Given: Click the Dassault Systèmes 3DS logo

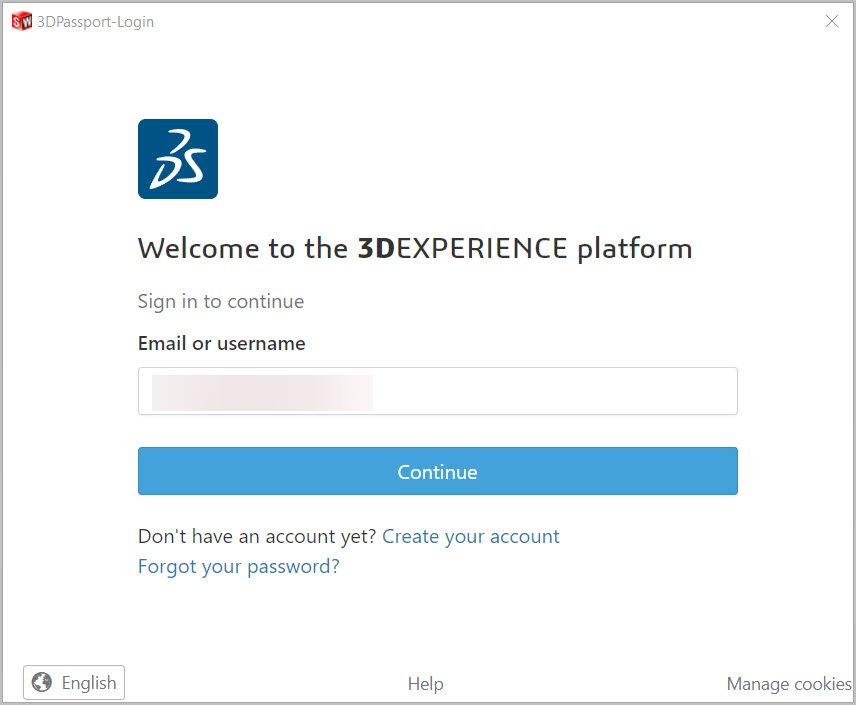Looking at the screenshot, I should click(x=178, y=159).
